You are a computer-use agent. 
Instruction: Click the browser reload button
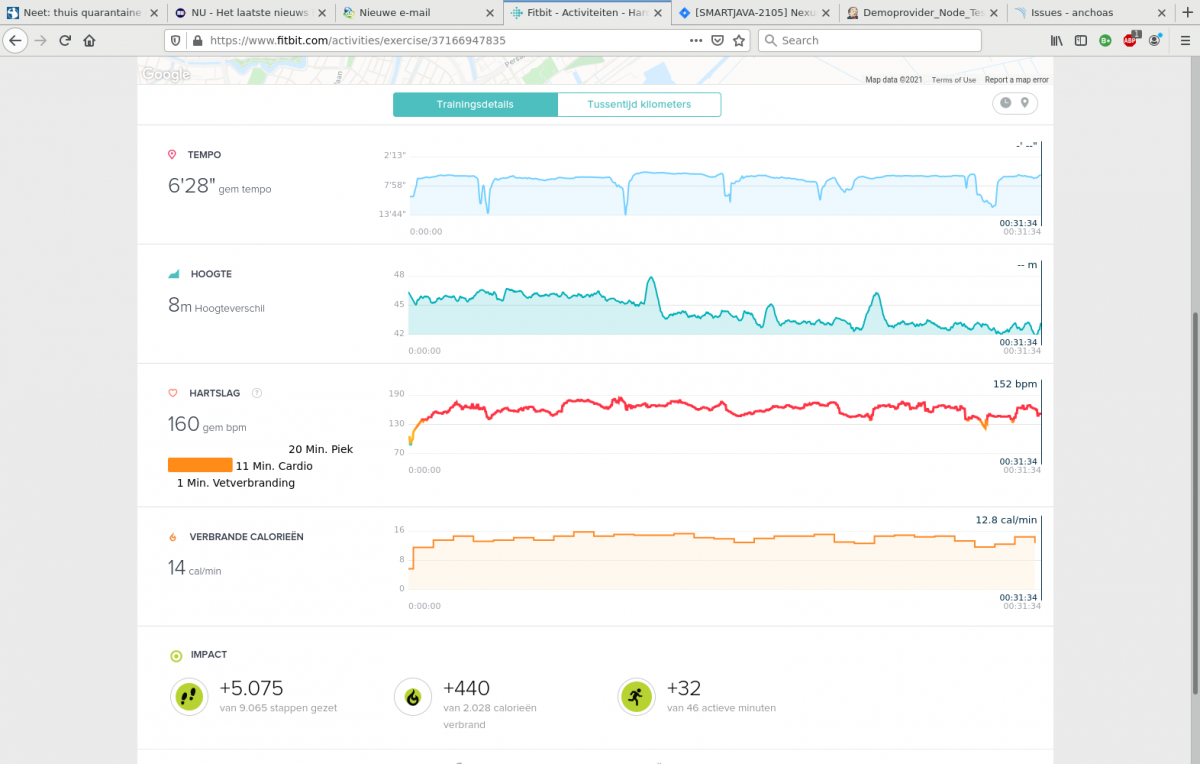pyautogui.click(x=65, y=41)
